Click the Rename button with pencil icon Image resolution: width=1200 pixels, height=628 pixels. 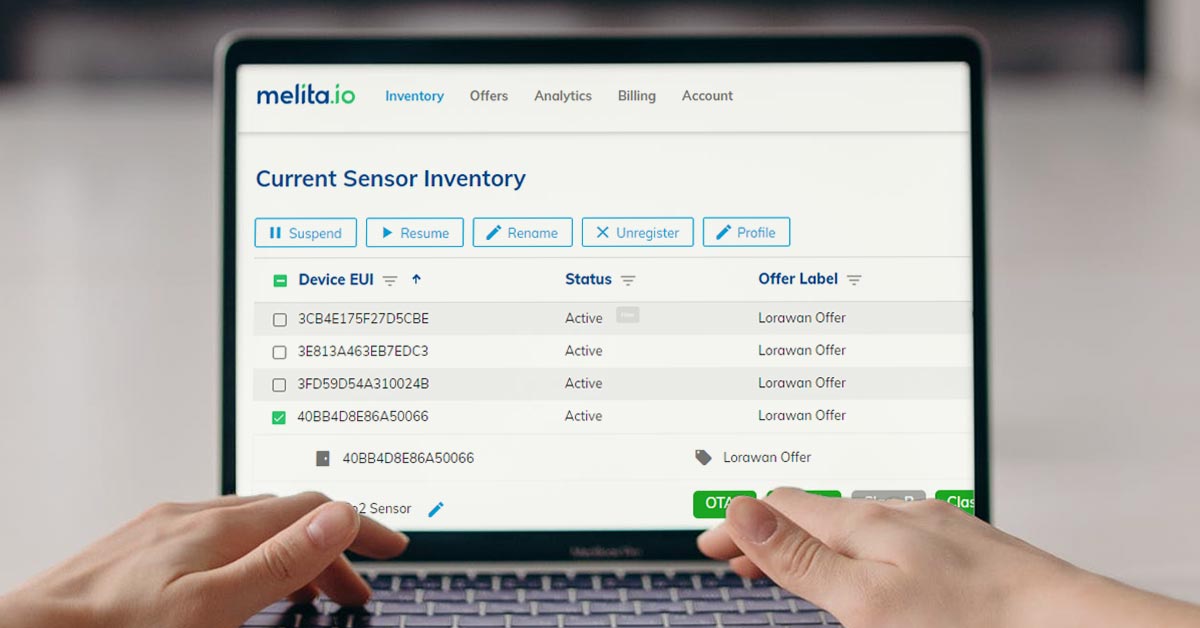click(x=522, y=233)
